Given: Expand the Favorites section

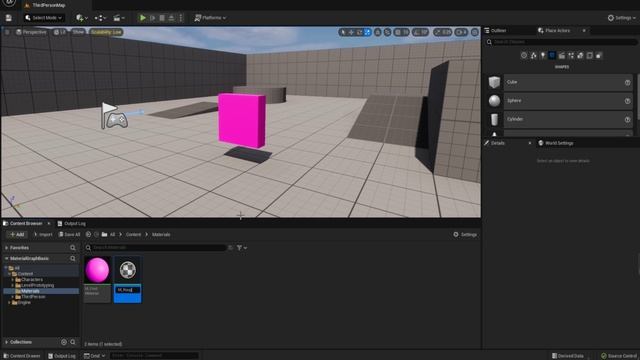Looking at the screenshot, I should [7, 248].
